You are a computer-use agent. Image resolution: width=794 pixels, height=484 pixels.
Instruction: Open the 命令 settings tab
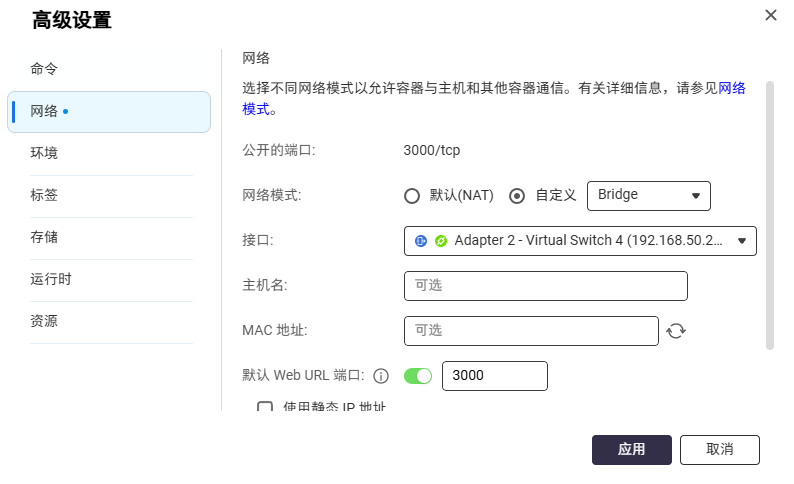tap(44, 69)
